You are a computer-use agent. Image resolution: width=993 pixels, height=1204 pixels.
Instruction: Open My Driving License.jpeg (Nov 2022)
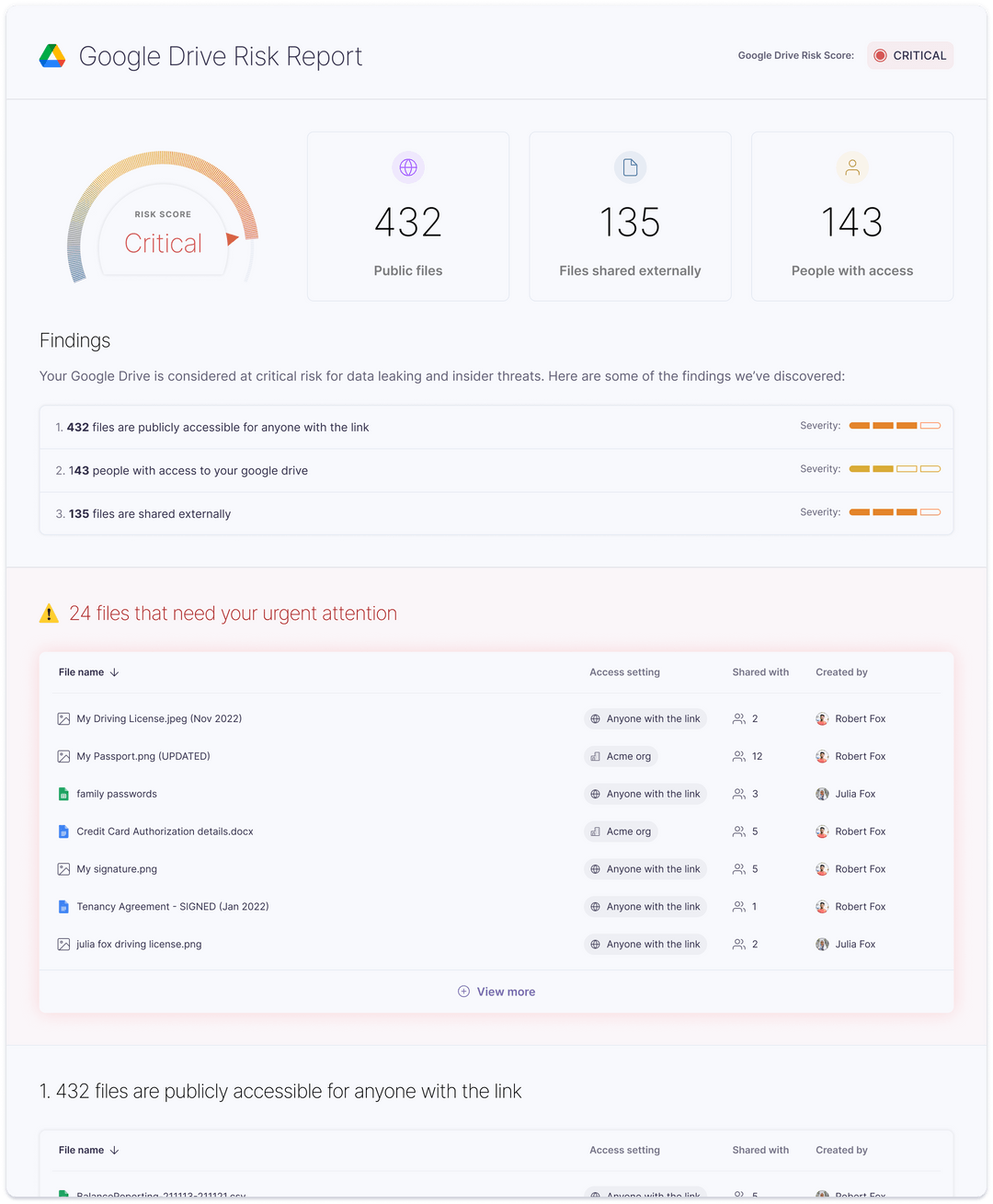click(x=159, y=719)
